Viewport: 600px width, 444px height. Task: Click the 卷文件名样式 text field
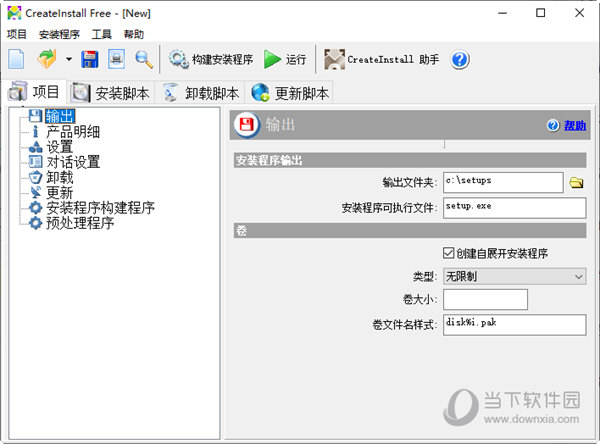coord(515,325)
